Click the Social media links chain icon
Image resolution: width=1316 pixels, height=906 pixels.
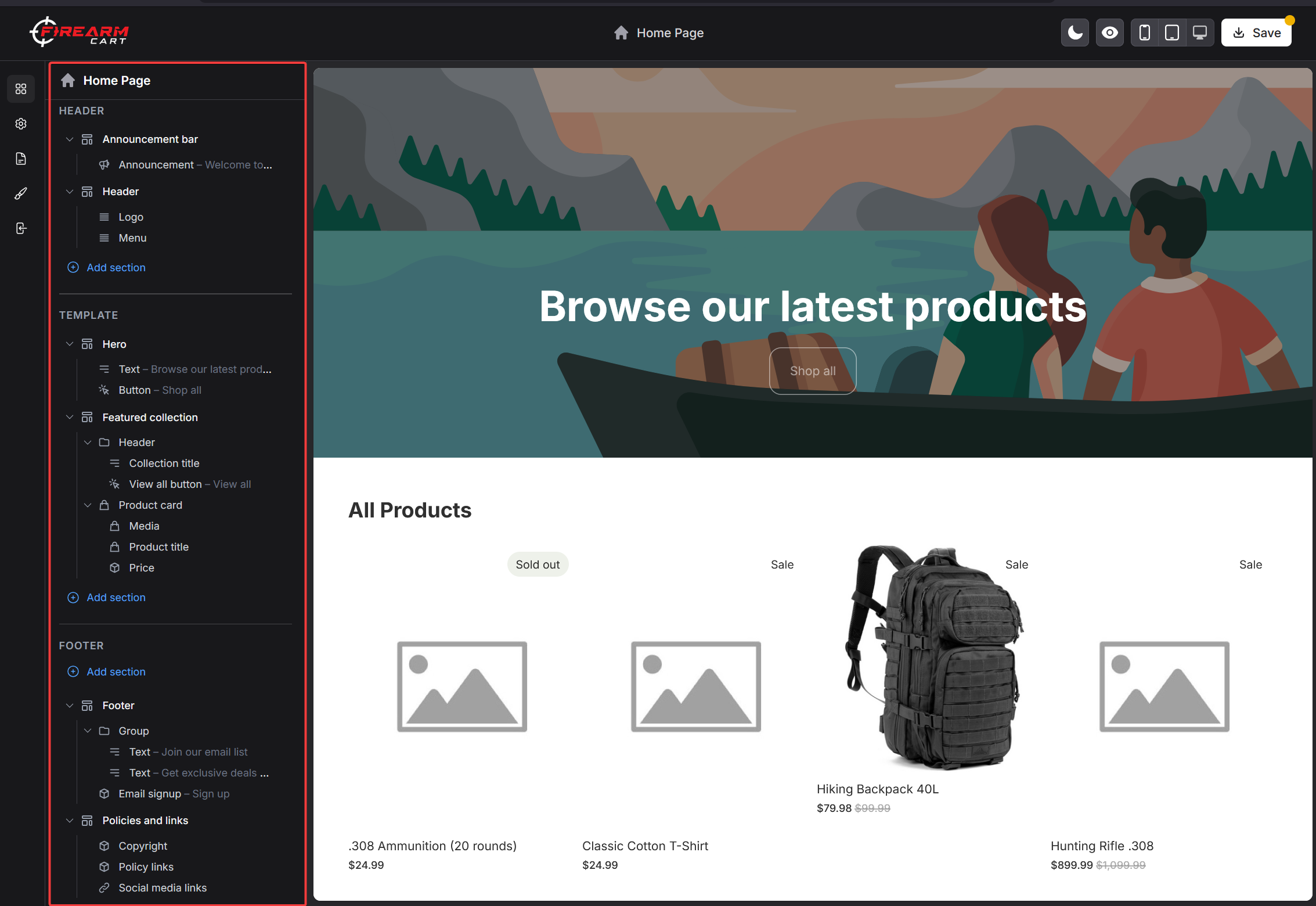click(104, 888)
